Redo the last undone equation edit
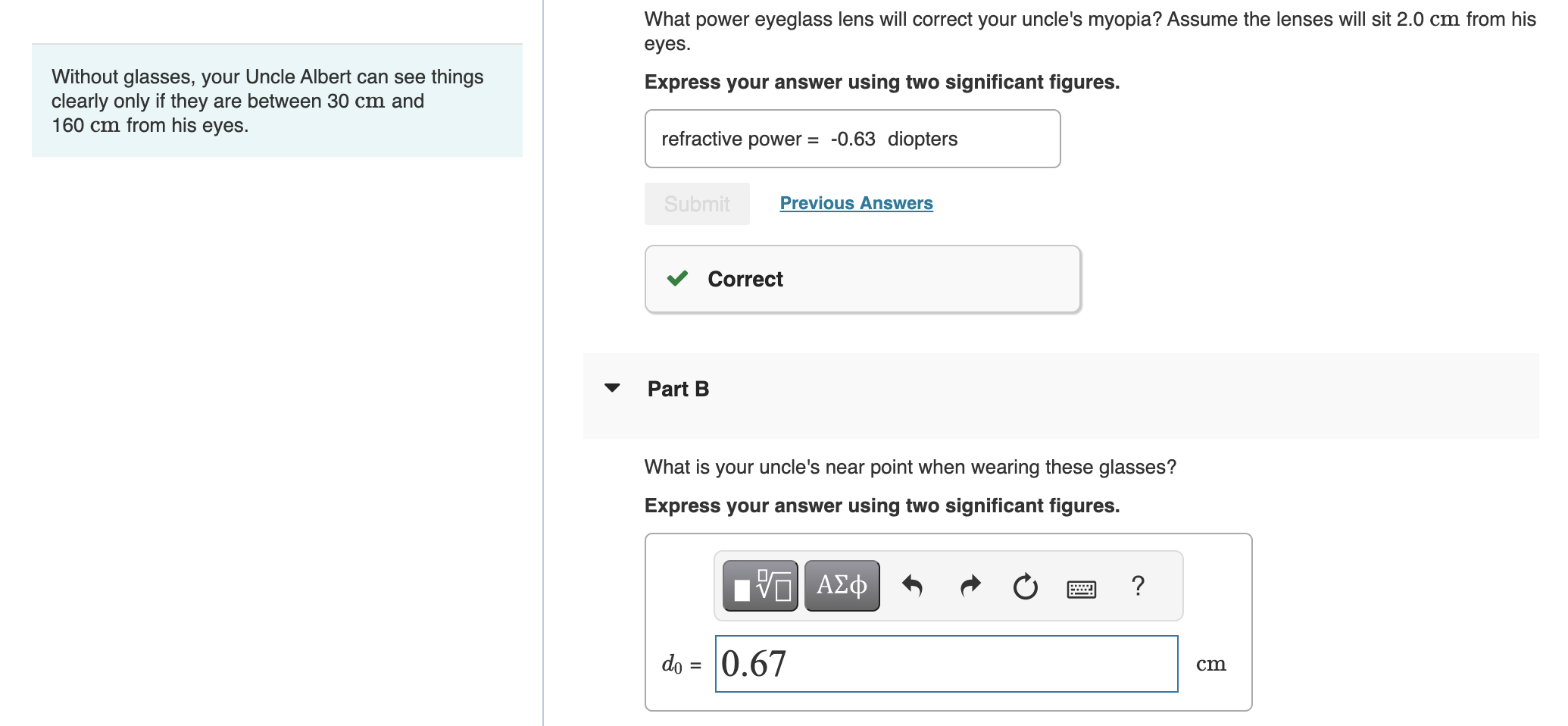This screenshot has height=726, width=1568. click(970, 585)
